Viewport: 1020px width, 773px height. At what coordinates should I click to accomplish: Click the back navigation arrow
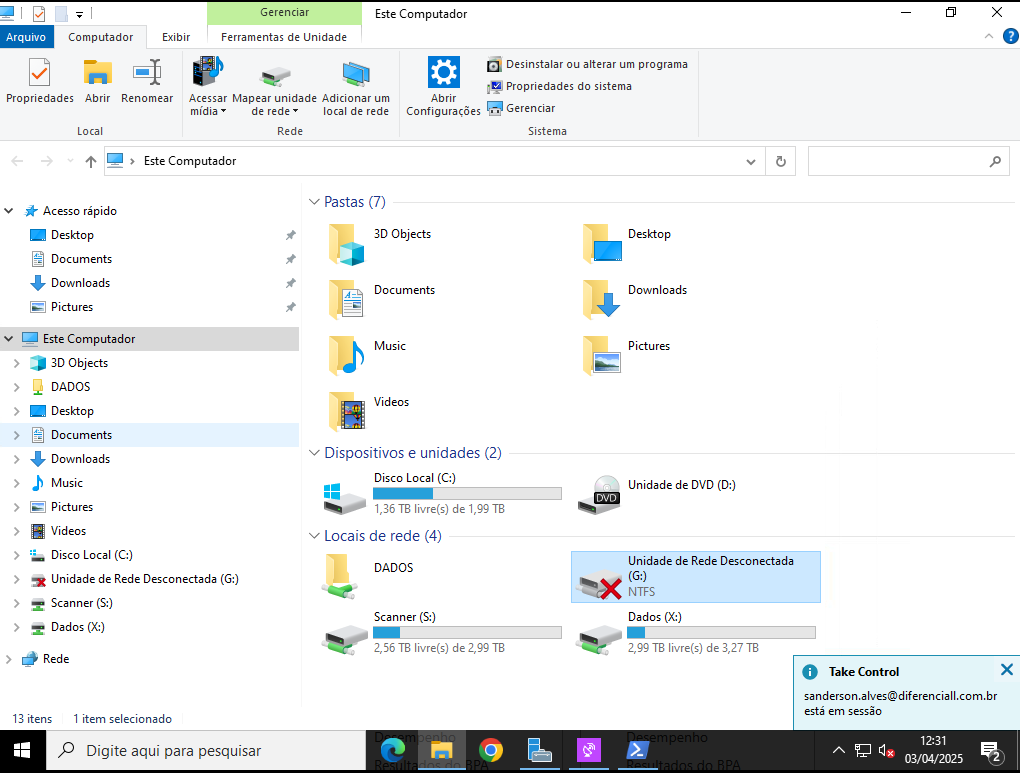coord(18,161)
